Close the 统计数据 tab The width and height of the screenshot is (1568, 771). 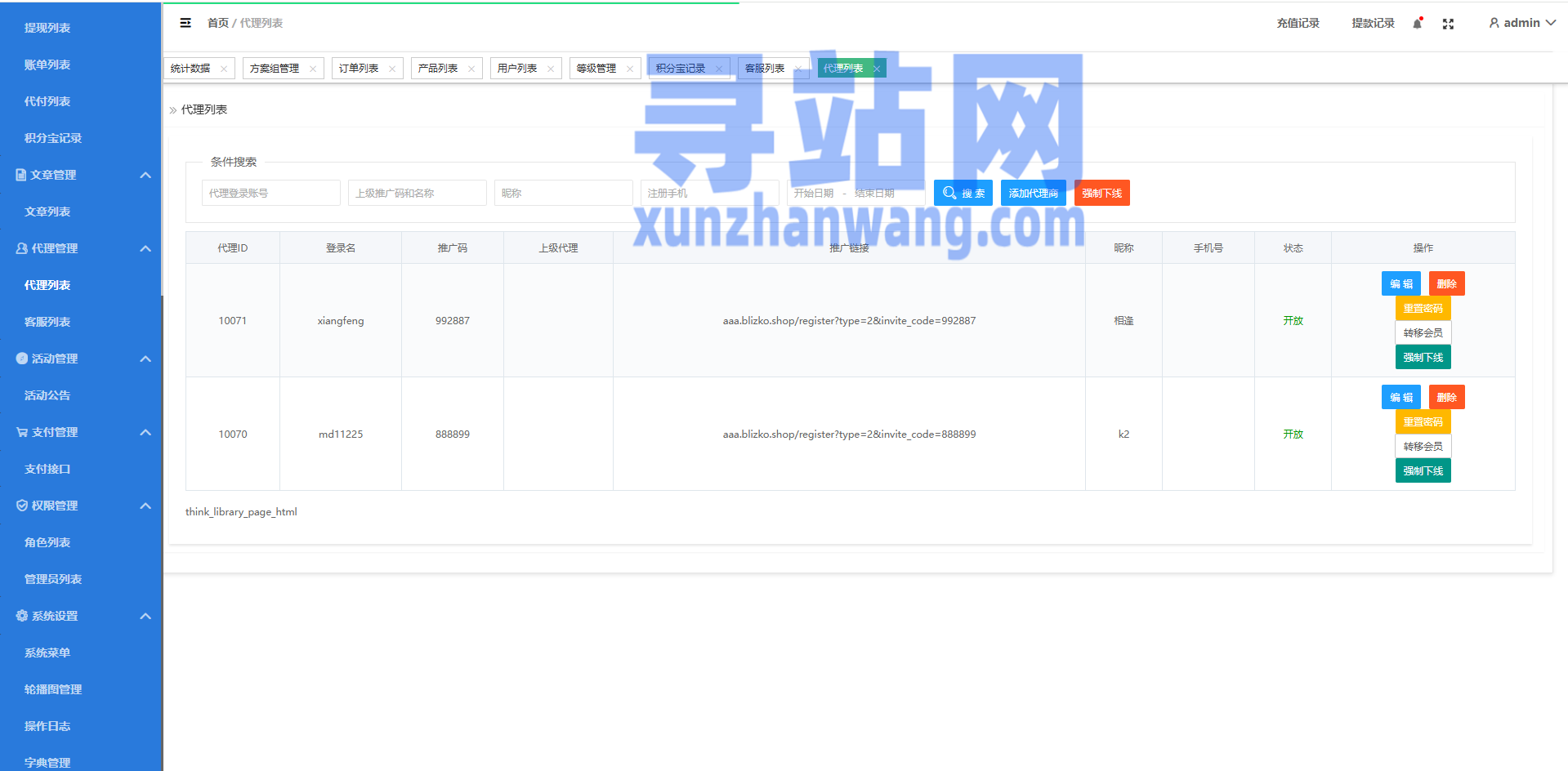(224, 69)
